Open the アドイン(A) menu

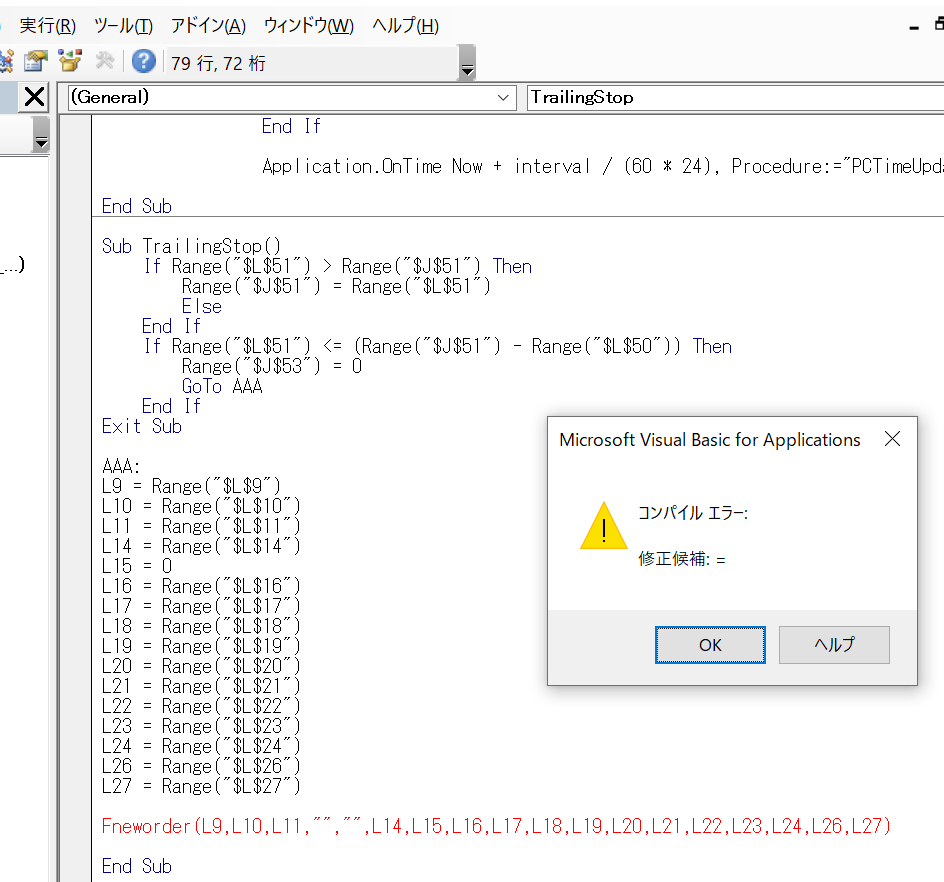pos(208,26)
